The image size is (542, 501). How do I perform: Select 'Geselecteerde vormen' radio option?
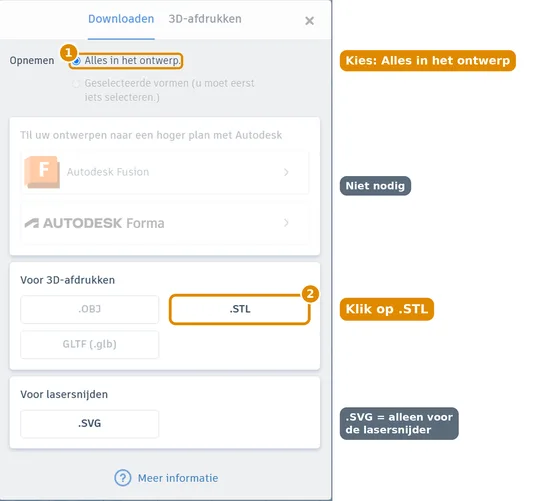[x=76, y=84]
